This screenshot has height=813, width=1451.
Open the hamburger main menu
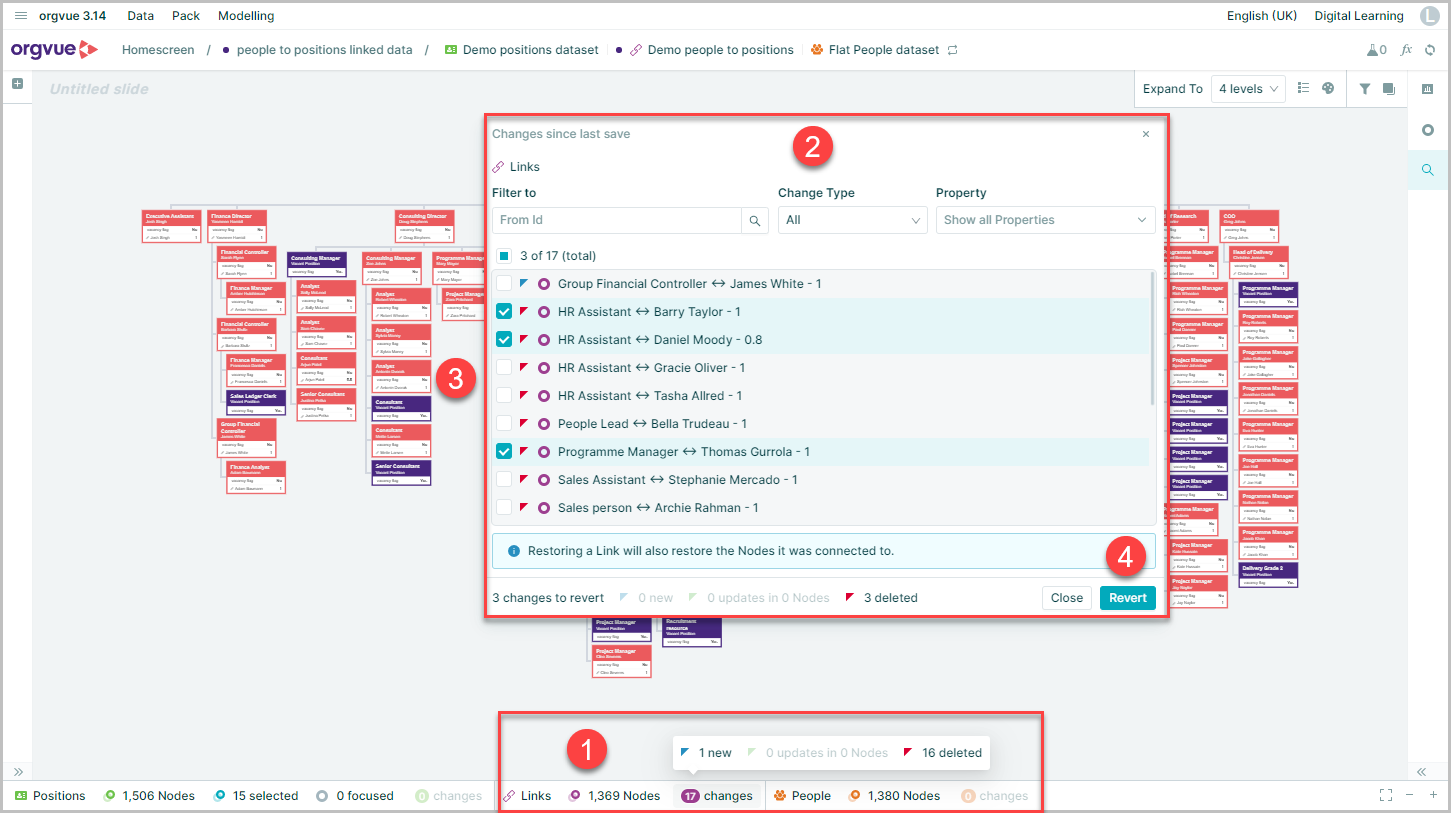coord(20,16)
